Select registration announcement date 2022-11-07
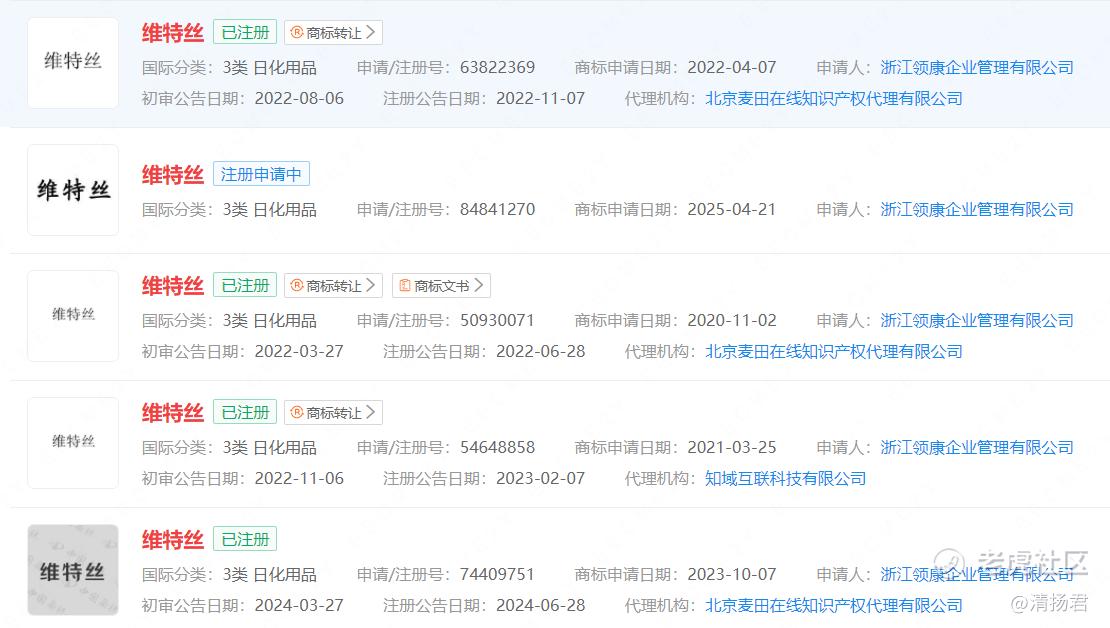Viewport: 1110px width, 628px height. [541, 99]
